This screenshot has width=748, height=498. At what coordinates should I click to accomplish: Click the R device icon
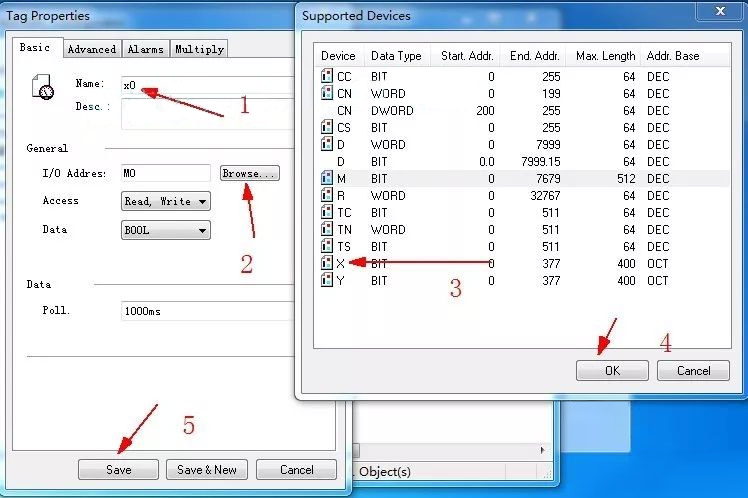pos(326,195)
